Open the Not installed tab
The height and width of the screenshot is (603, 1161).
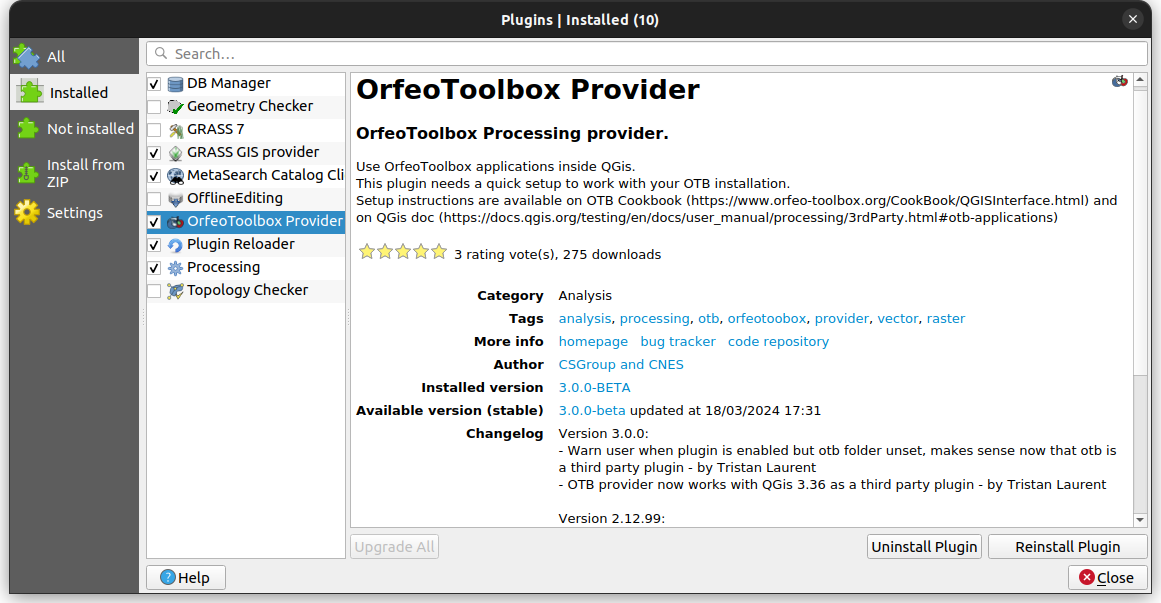(89, 129)
